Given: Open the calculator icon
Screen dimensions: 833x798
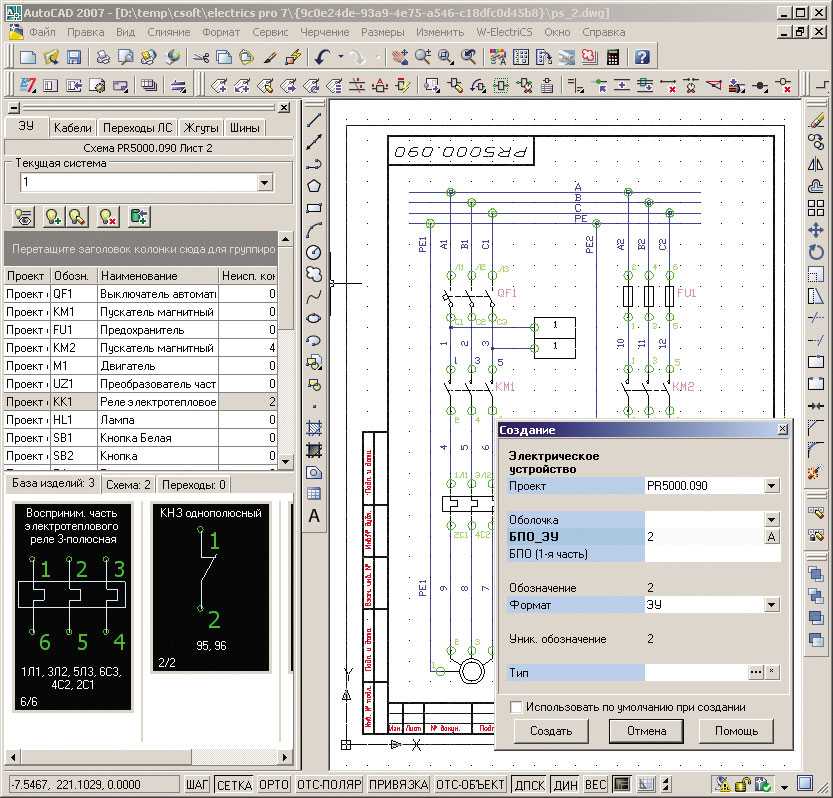Looking at the screenshot, I should tap(613, 57).
